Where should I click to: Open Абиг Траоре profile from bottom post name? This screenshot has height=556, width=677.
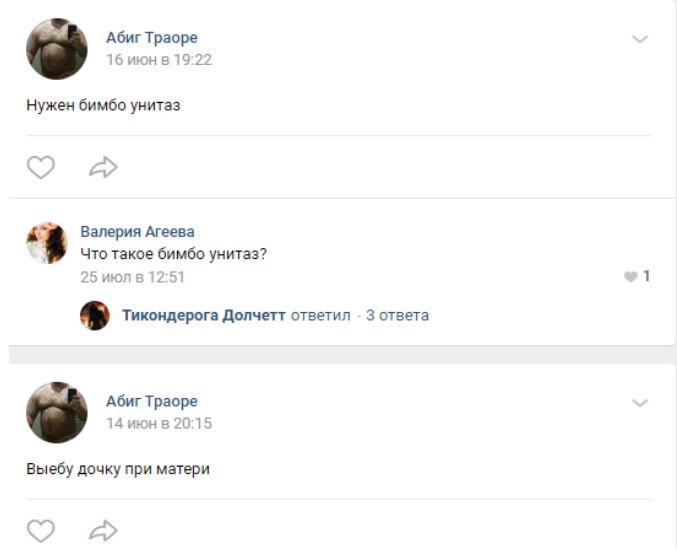pyautogui.click(x=152, y=401)
